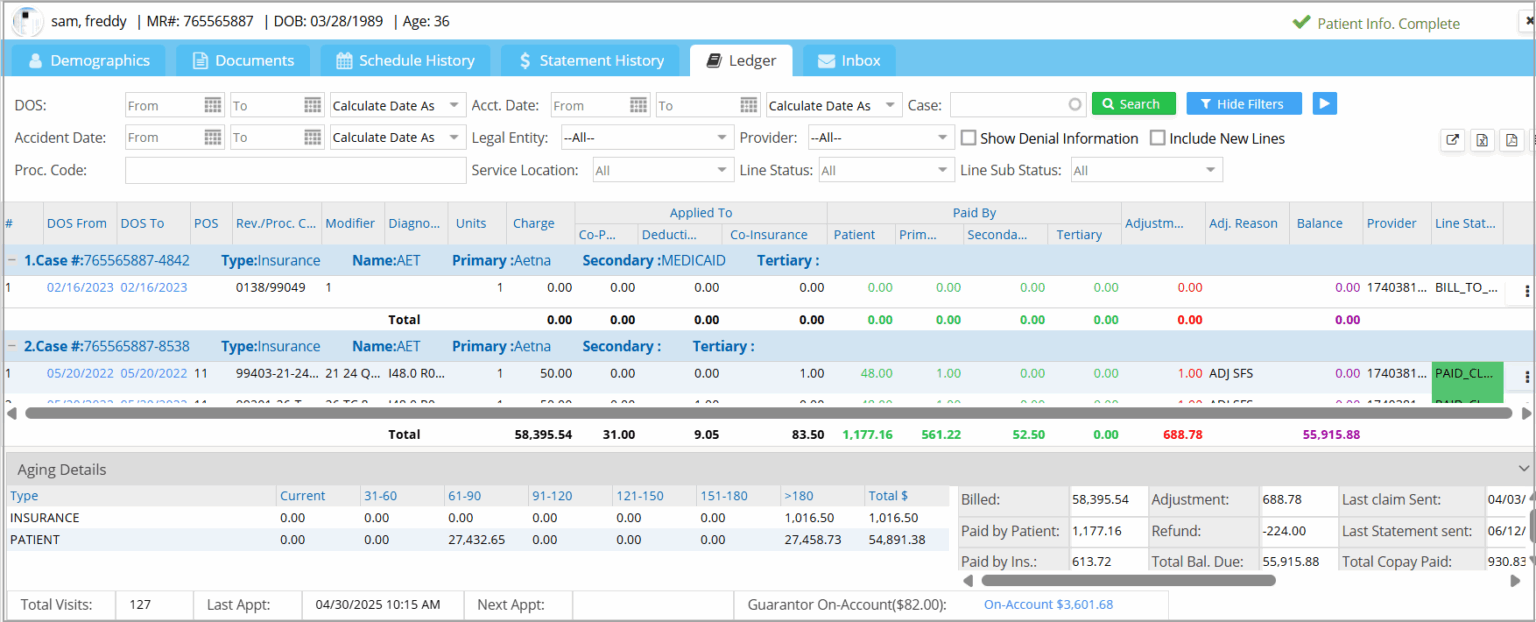This screenshot has width=1536, height=622.
Task: Check the Include New Lines option
Action: 1158,138
